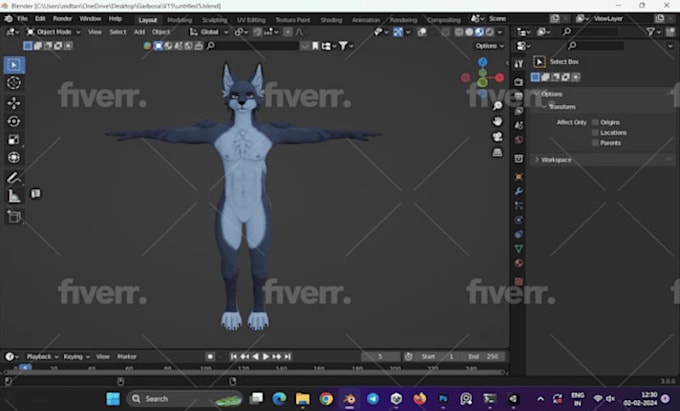Select the 3D Cursor tool
The width and height of the screenshot is (680, 411).
point(14,82)
